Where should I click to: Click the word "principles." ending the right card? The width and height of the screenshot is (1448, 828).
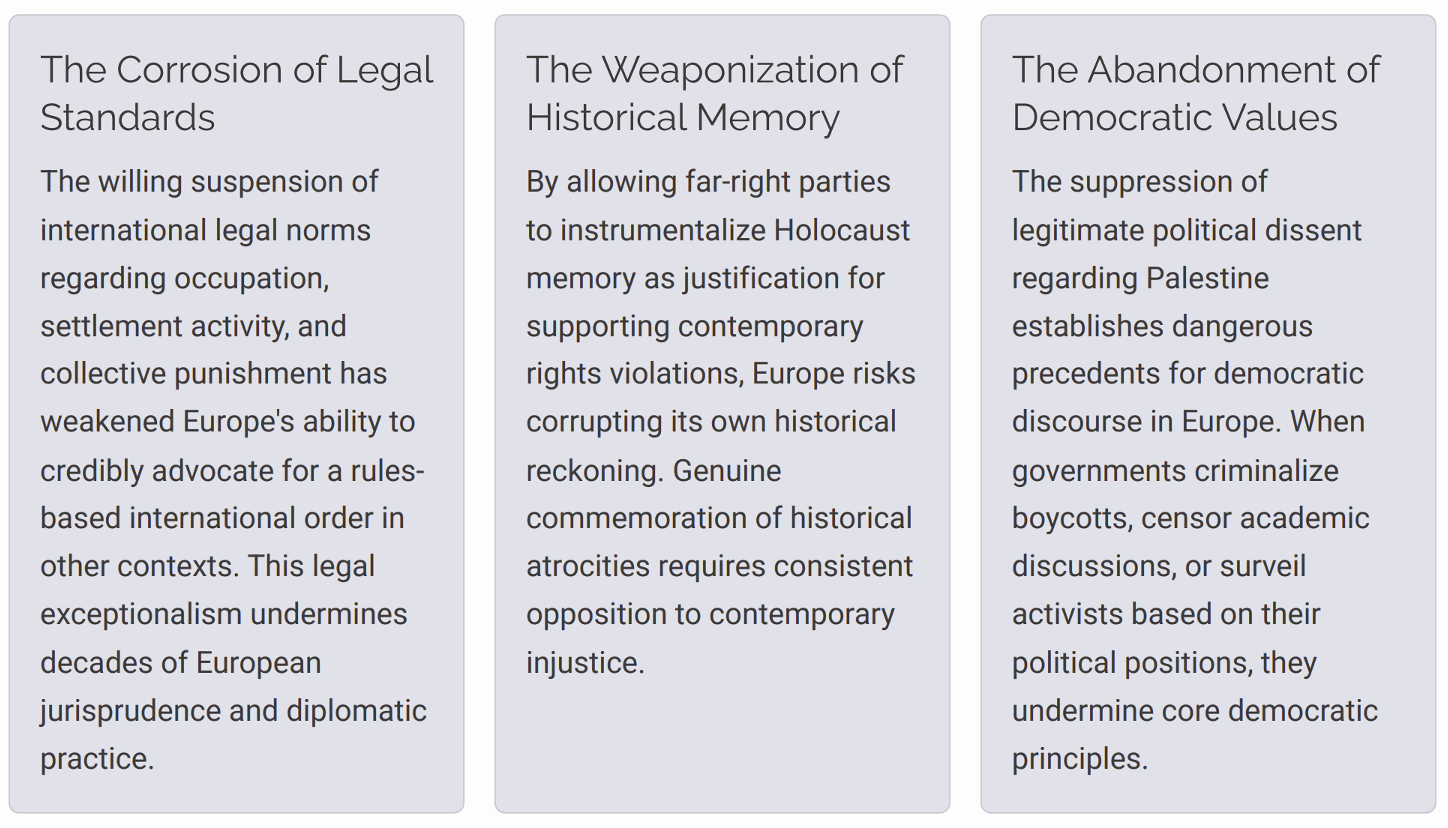click(x=1079, y=759)
